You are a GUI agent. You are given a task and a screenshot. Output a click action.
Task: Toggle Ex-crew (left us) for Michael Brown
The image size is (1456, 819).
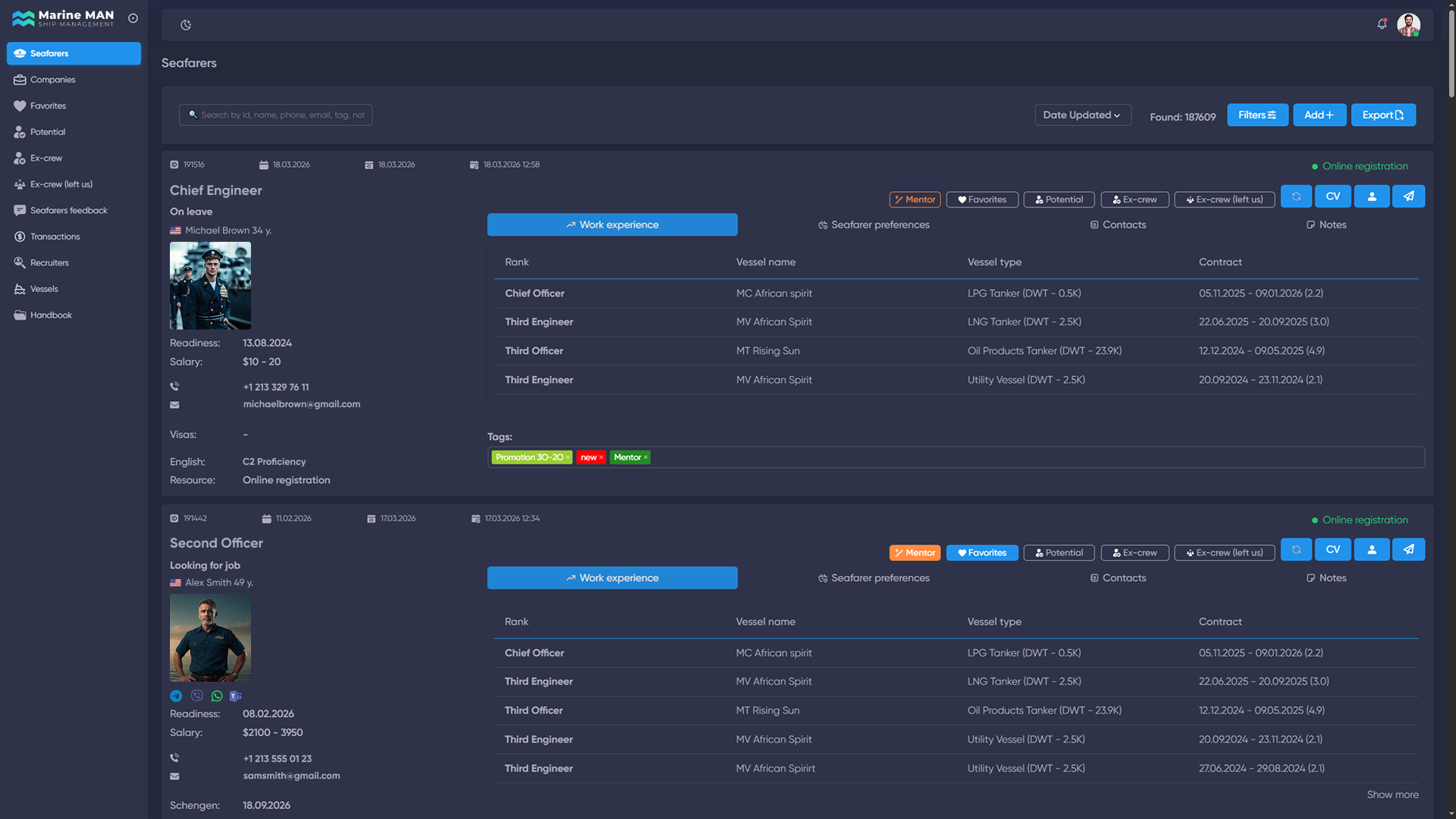[x=1224, y=199]
